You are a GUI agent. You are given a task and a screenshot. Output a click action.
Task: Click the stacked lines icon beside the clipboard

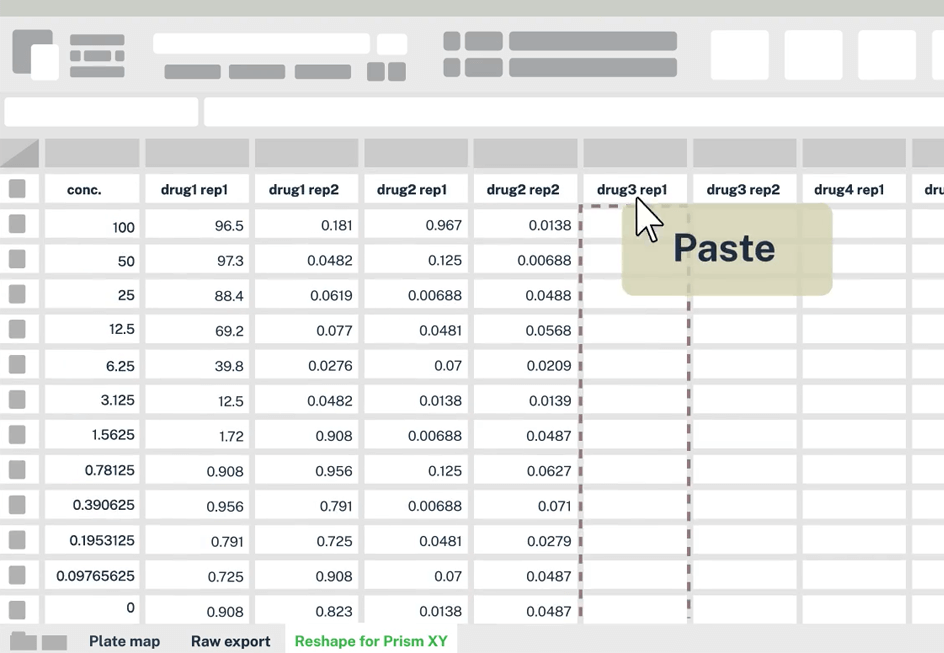click(x=97, y=56)
